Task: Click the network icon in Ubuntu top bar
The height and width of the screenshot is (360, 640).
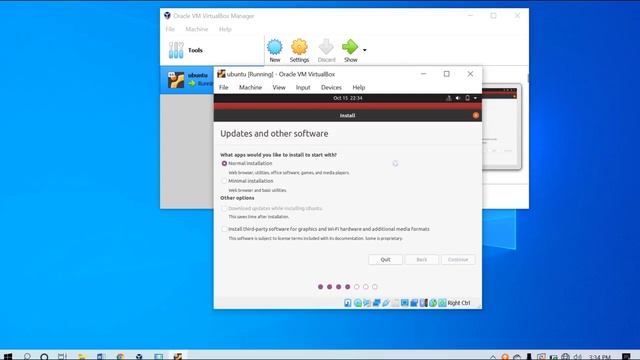Action: pyautogui.click(x=448, y=98)
